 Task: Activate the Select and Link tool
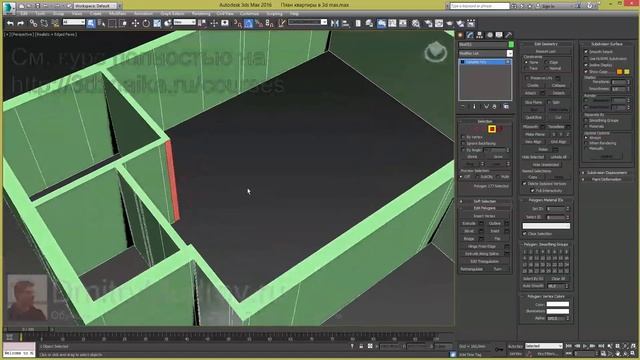(33, 24)
